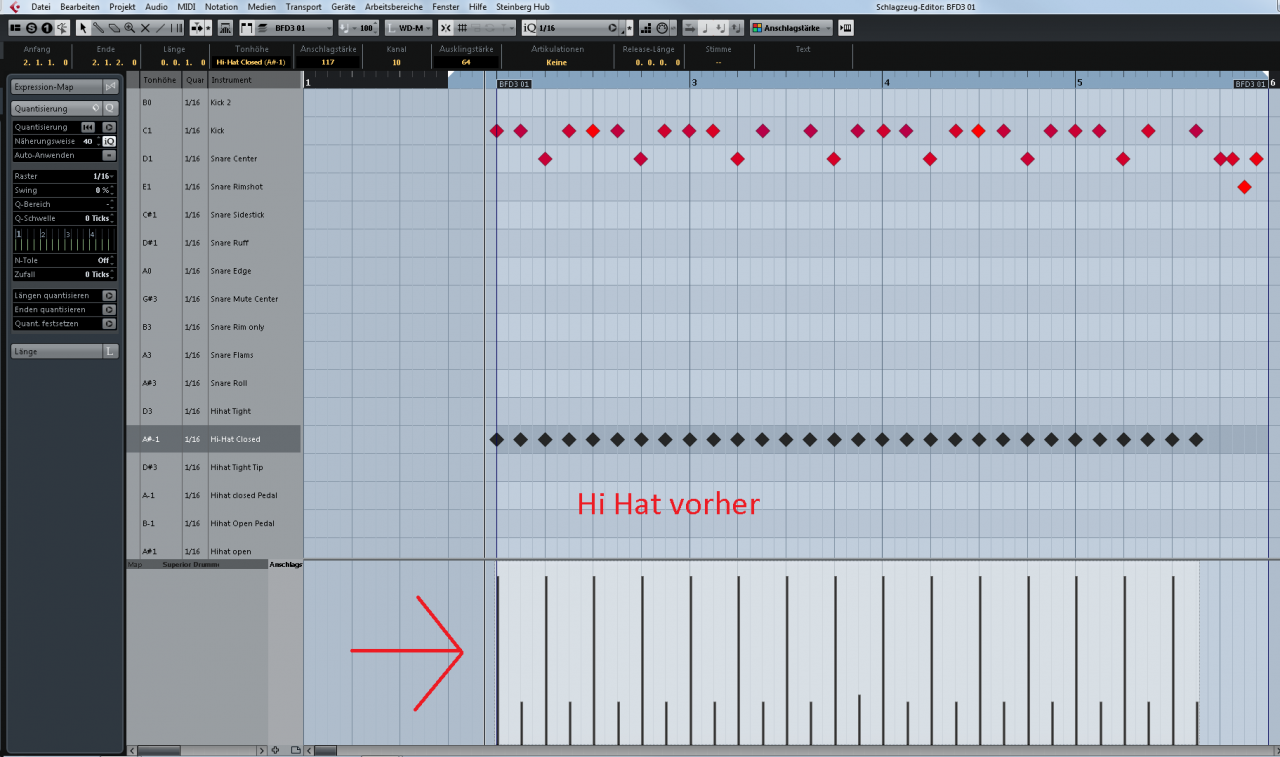Screen dimensions: 1280x757
Task: Open the Bearbeiten menu
Action: pyautogui.click(x=80, y=7)
